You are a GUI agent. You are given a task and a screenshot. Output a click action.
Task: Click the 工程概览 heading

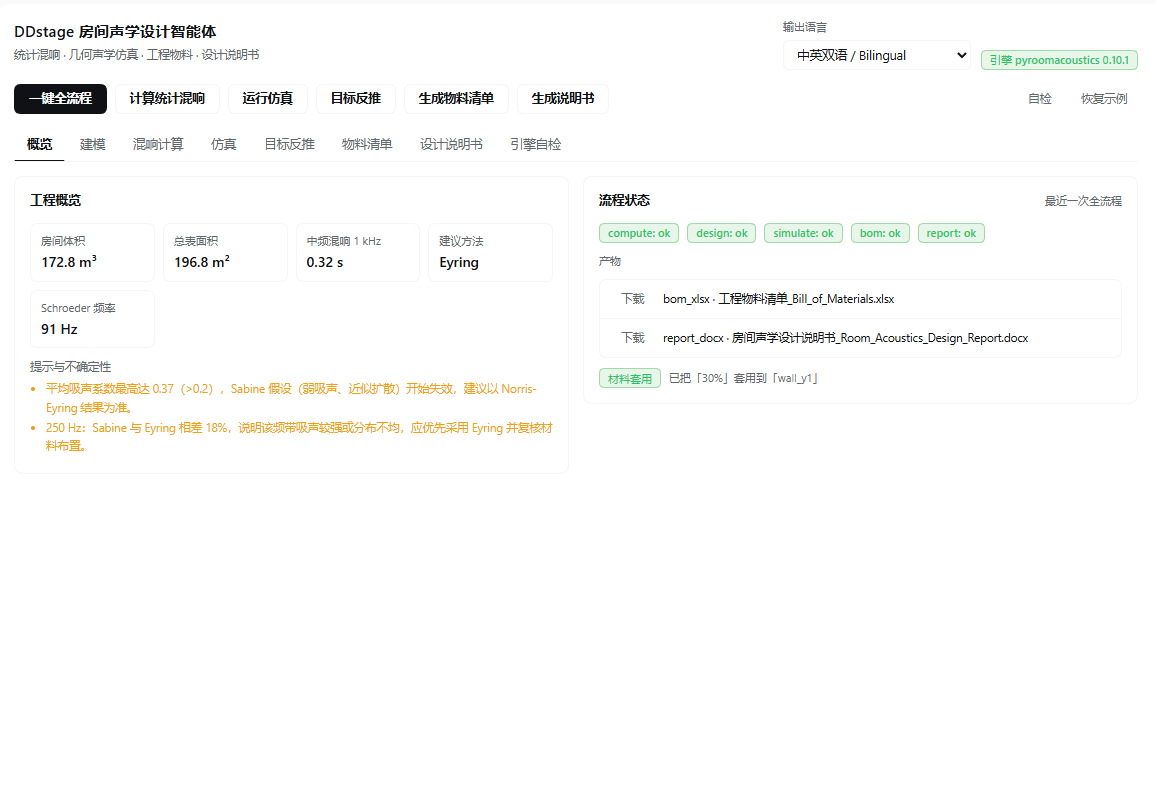[x=55, y=200]
